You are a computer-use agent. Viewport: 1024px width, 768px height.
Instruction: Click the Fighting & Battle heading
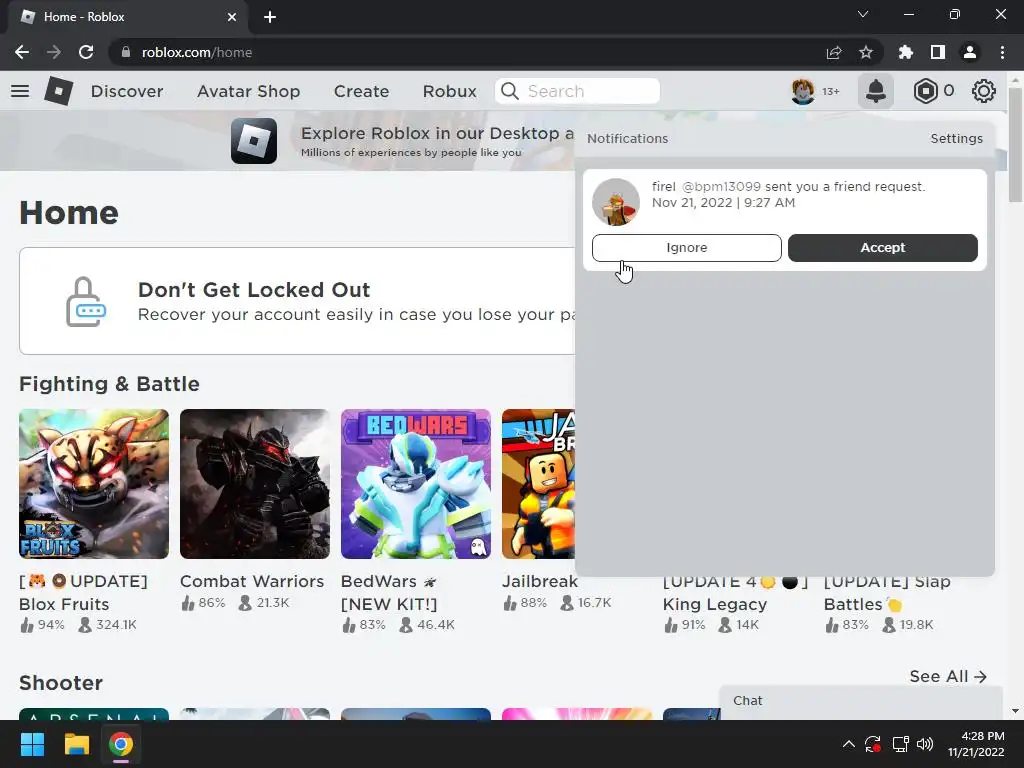(x=109, y=384)
